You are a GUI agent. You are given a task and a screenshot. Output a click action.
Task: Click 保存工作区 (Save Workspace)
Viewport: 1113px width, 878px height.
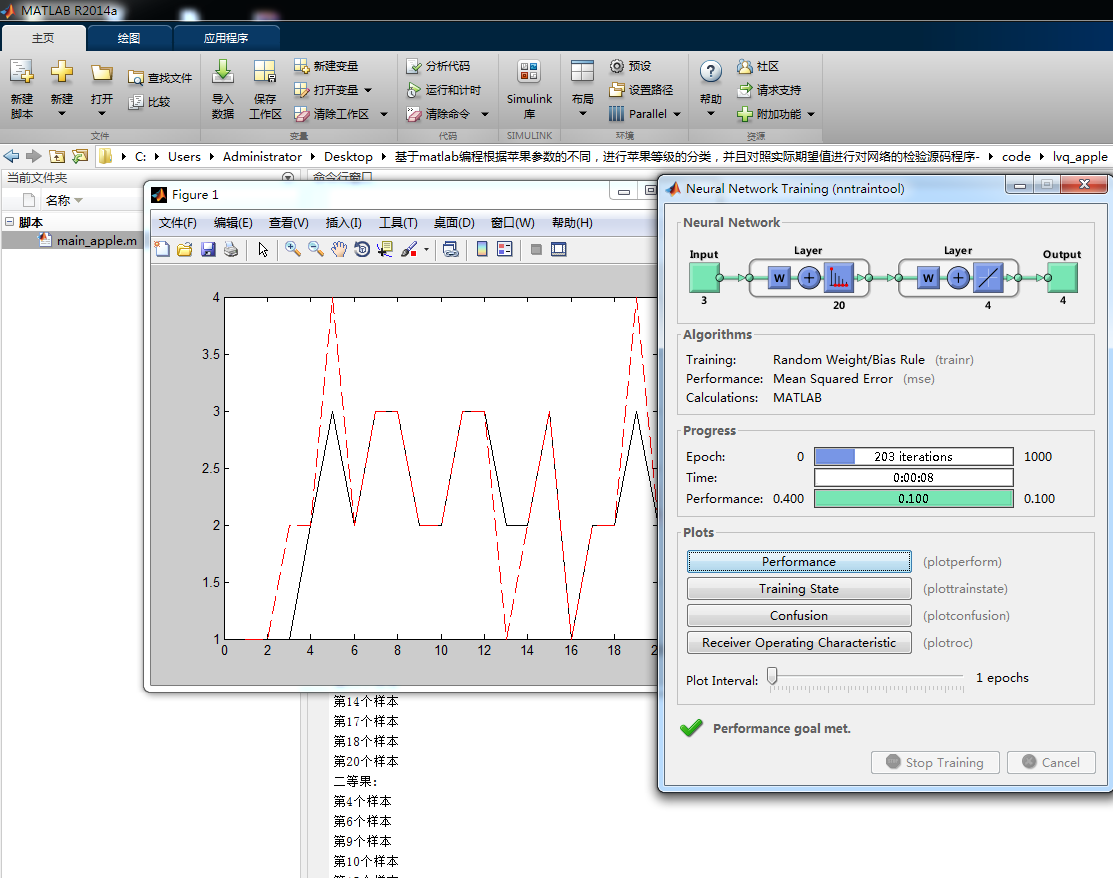(x=265, y=89)
